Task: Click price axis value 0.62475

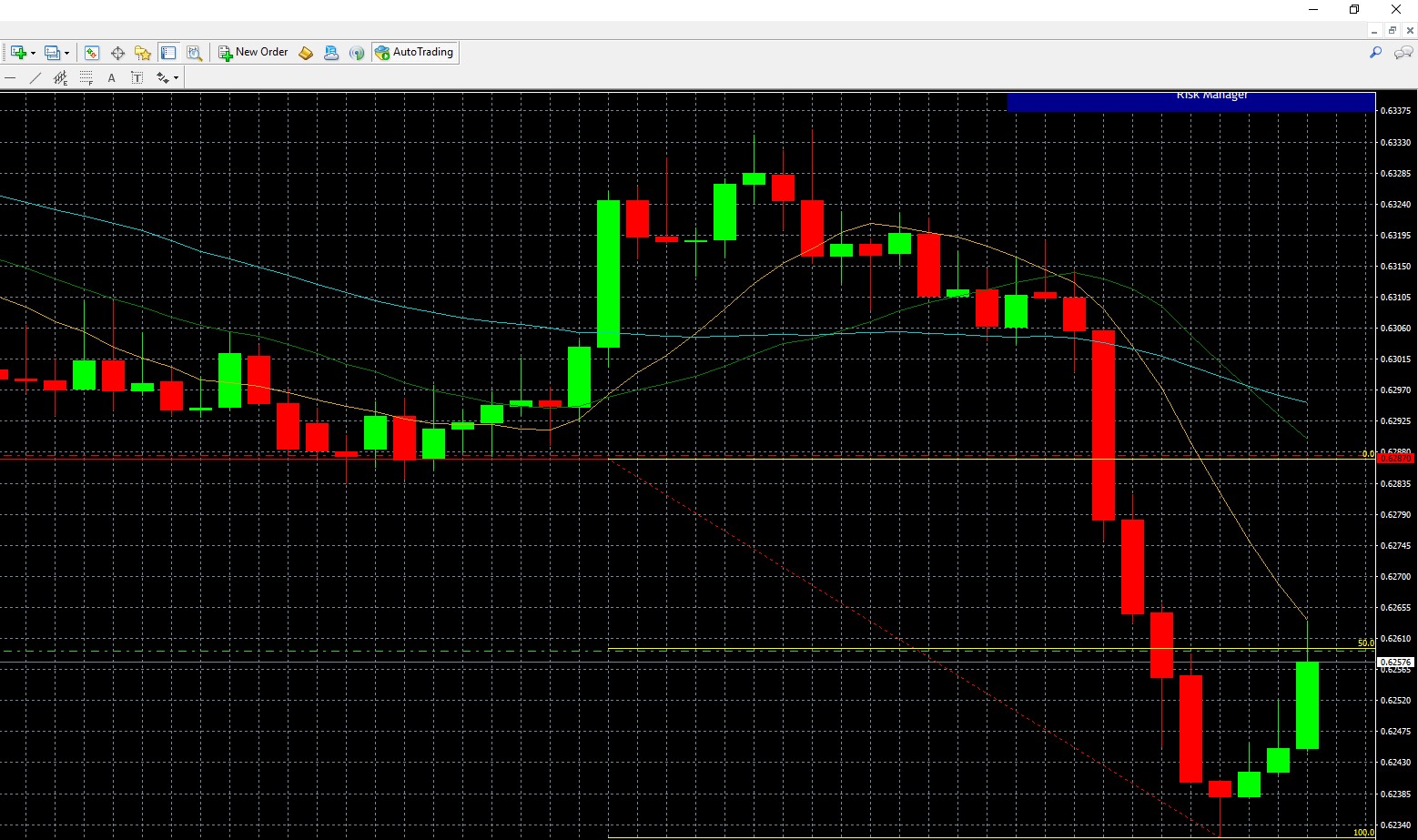Action: [1396, 732]
